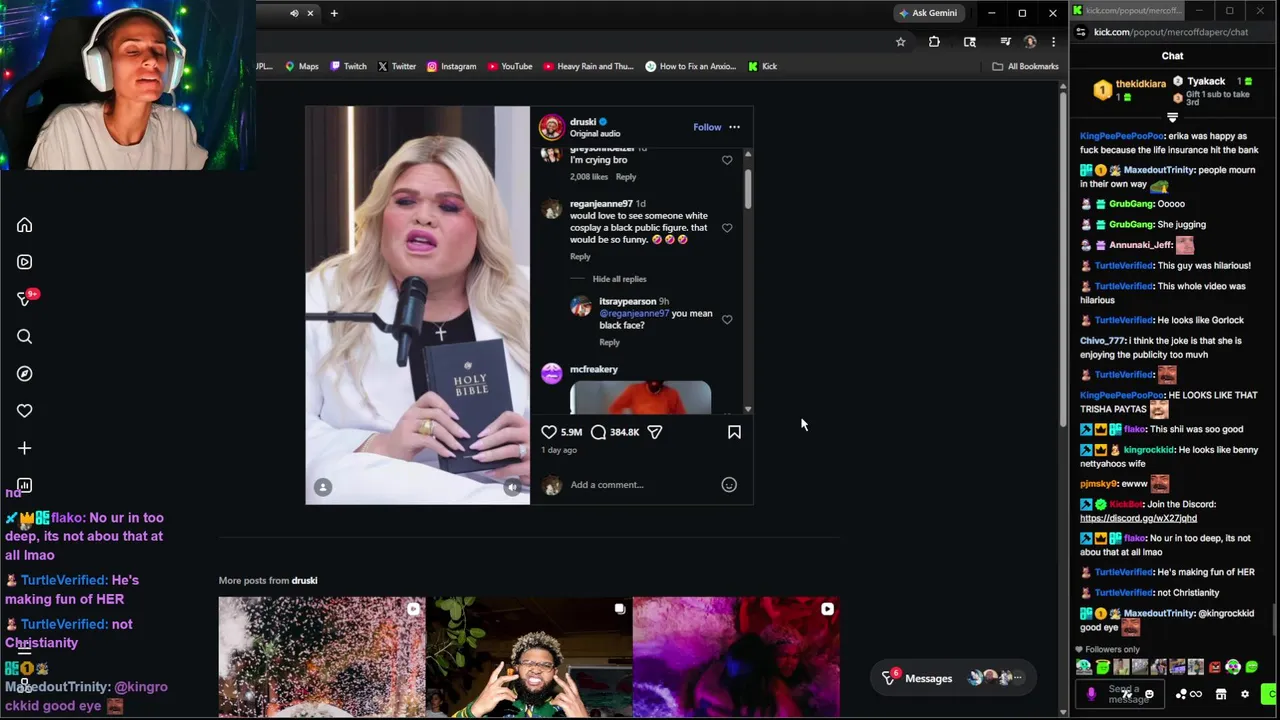Open Chrome media controls icon

tap(1005, 42)
